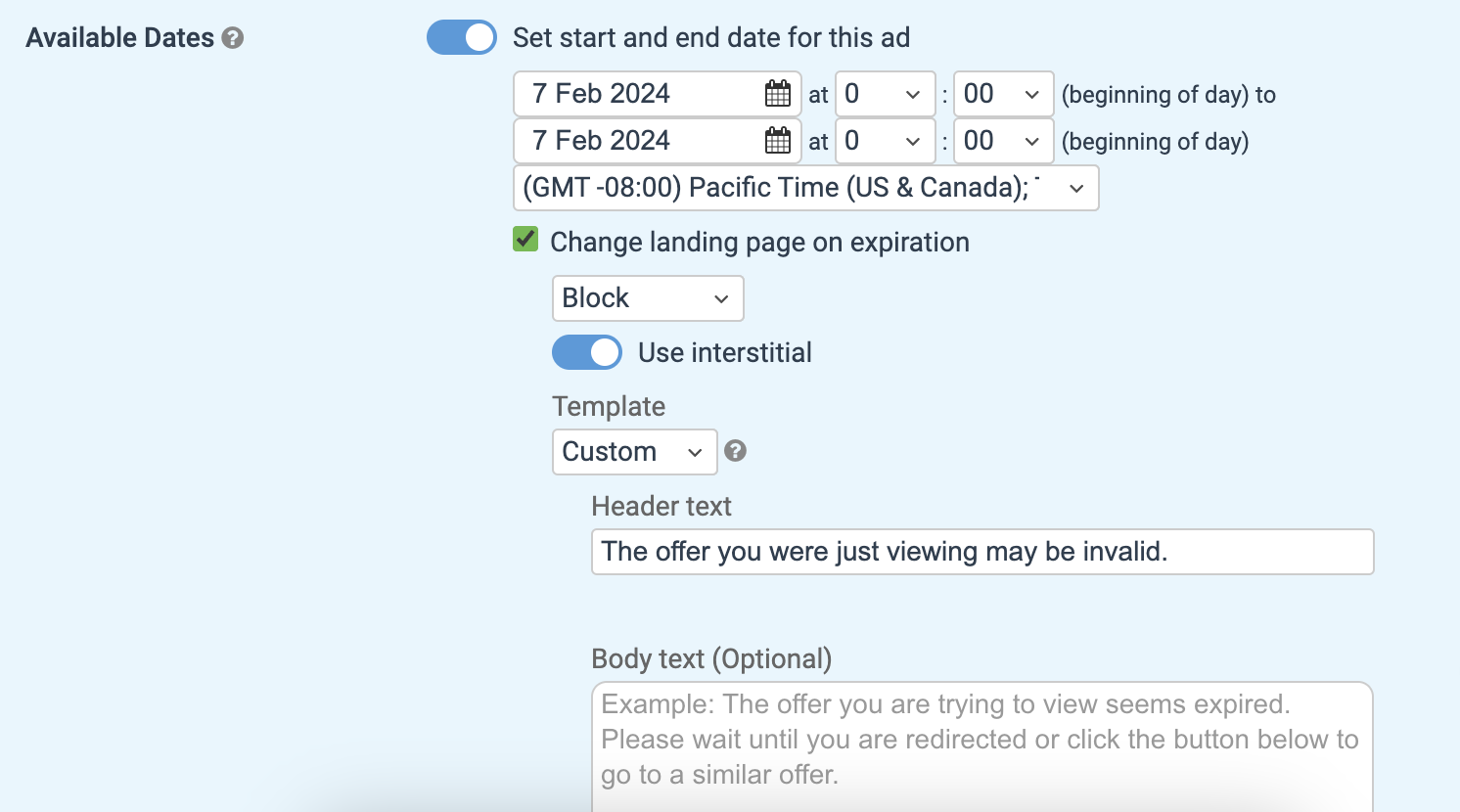The height and width of the screenshot is (812, 1460).
Task: Open the end date hour dropdown
Action: point(885,141)
